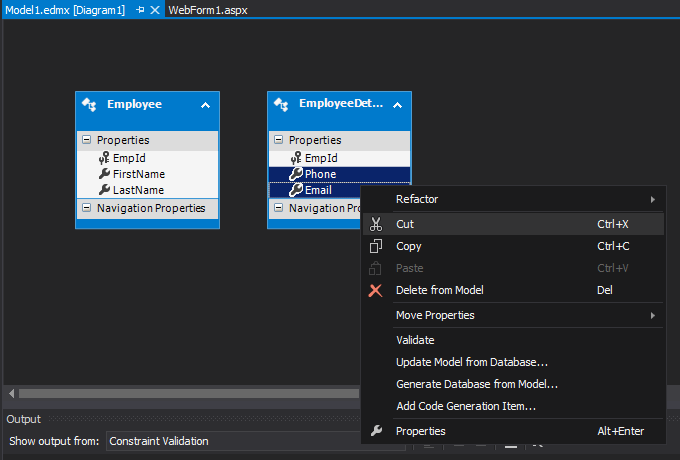Collapse the EmployeeDetails entity box
Image resolution: width=680 pixels, height=460 pixels.
(397, 104)
